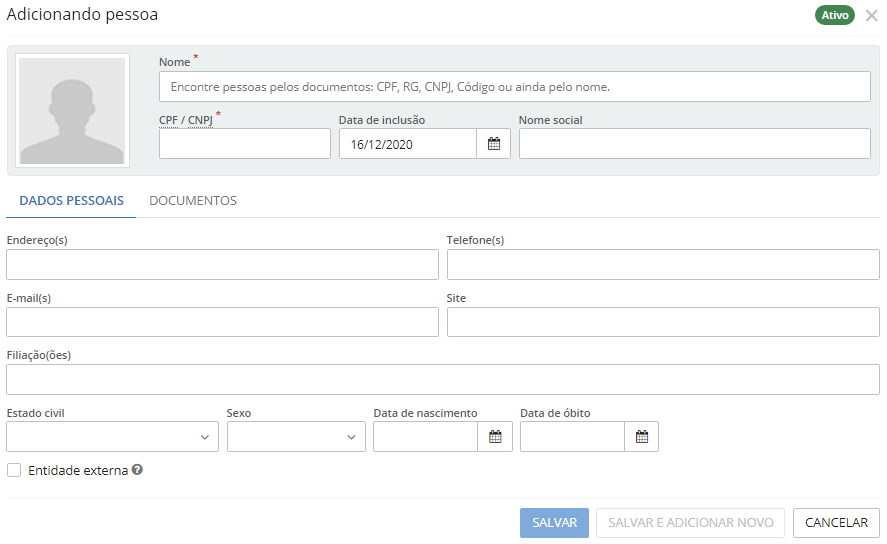This screenshot has height=544, width=887.
Task: Click help icon beside Entidade externa
Action: (x=137, y=470)
